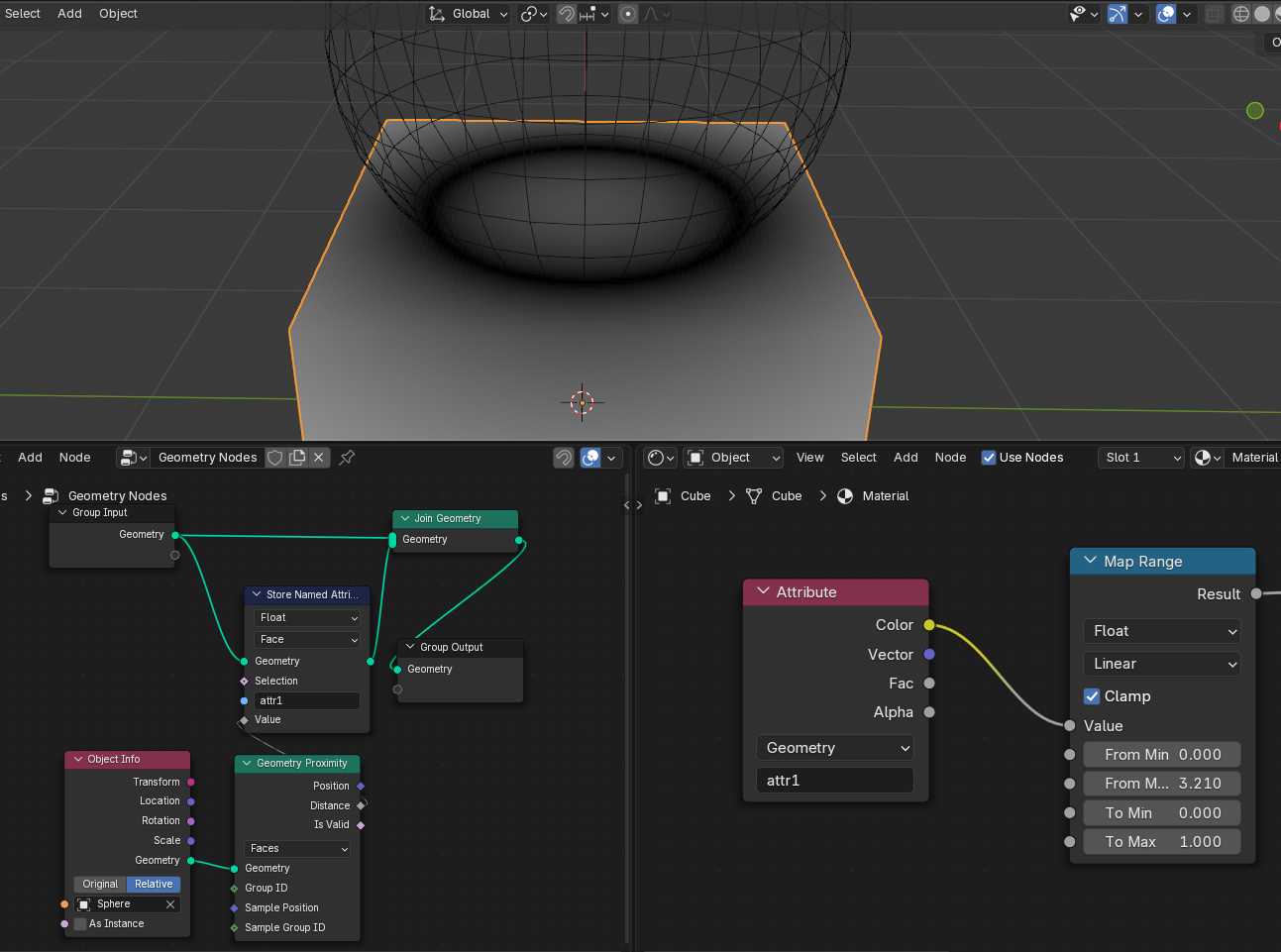Collapse the Attribute node

point(764,592)
